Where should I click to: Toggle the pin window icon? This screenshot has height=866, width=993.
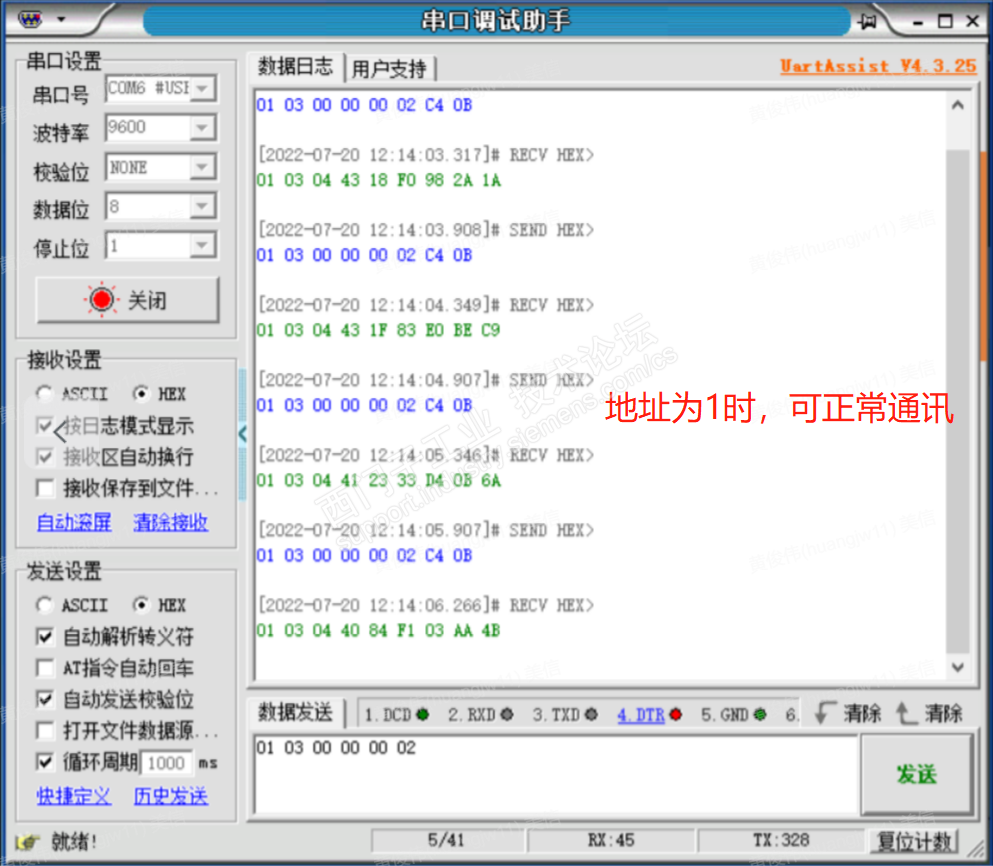867,22
